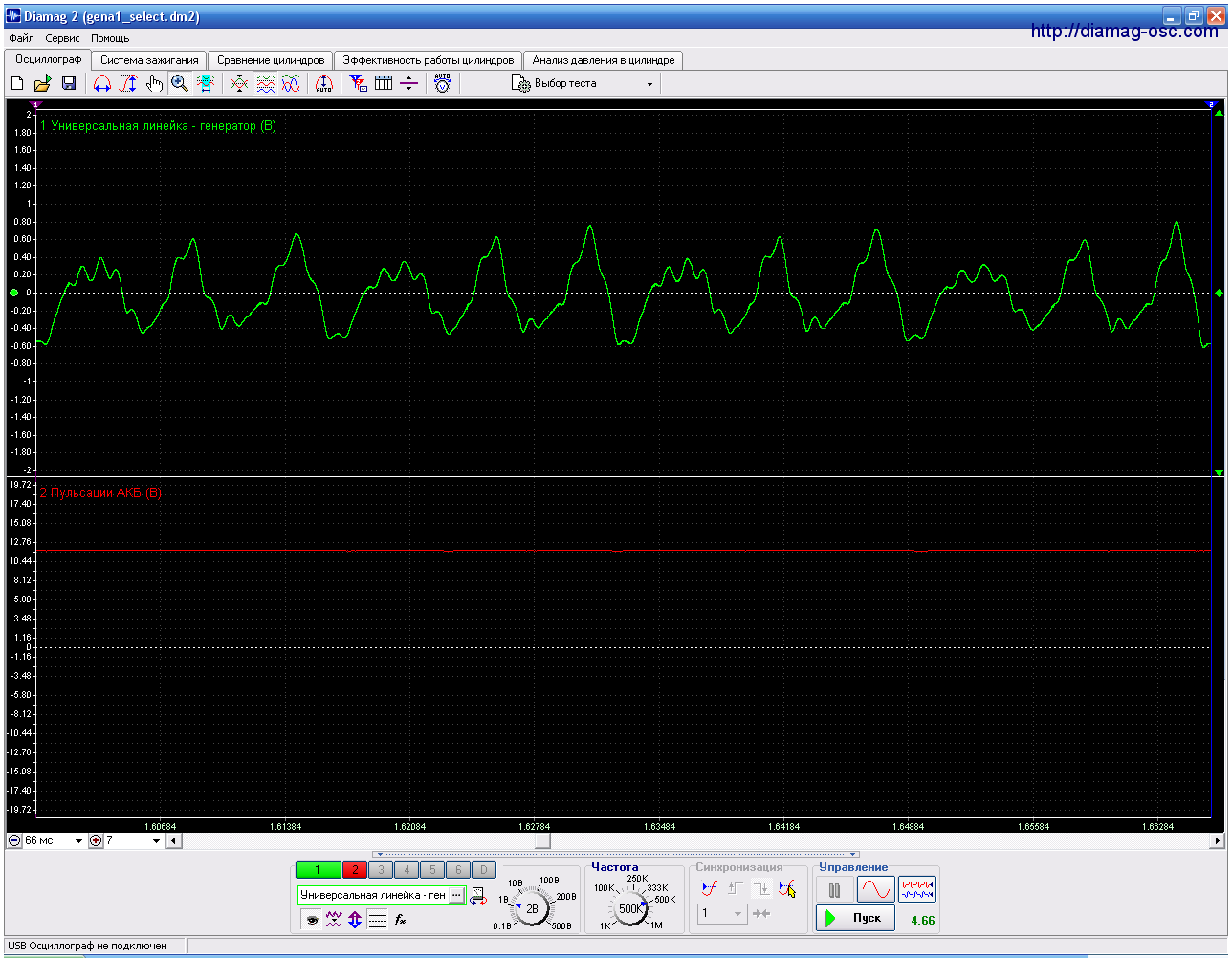Open a file with the folder icon
Viewport: 1232px width, 958px height.
point(43,84)
